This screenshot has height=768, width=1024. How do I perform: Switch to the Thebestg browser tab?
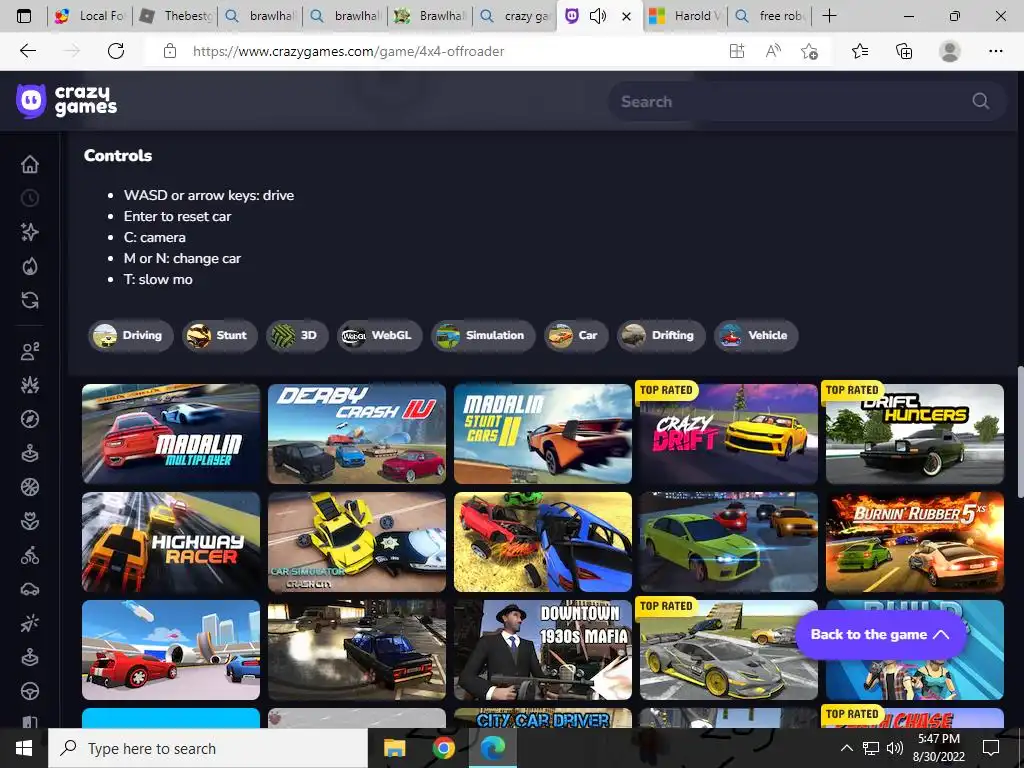(175, 16)
